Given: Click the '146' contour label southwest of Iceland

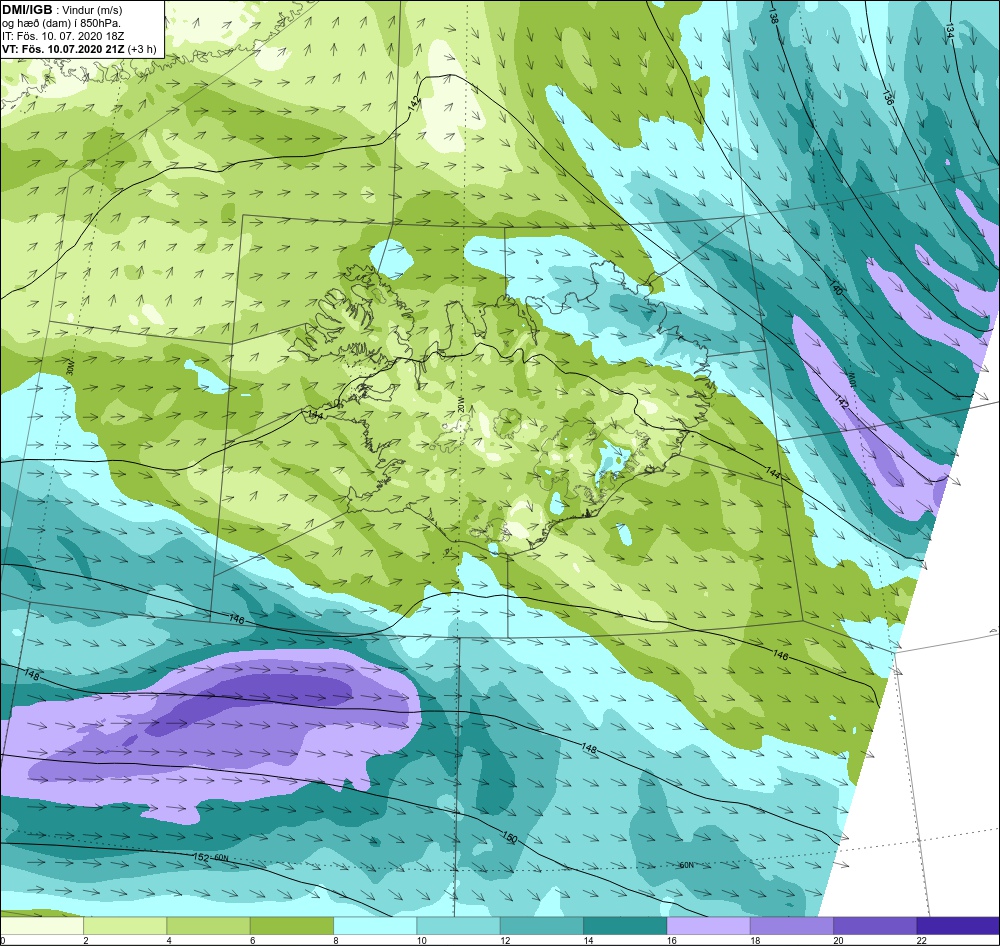Looking at the screenshot, I should (x=236, y=619).
